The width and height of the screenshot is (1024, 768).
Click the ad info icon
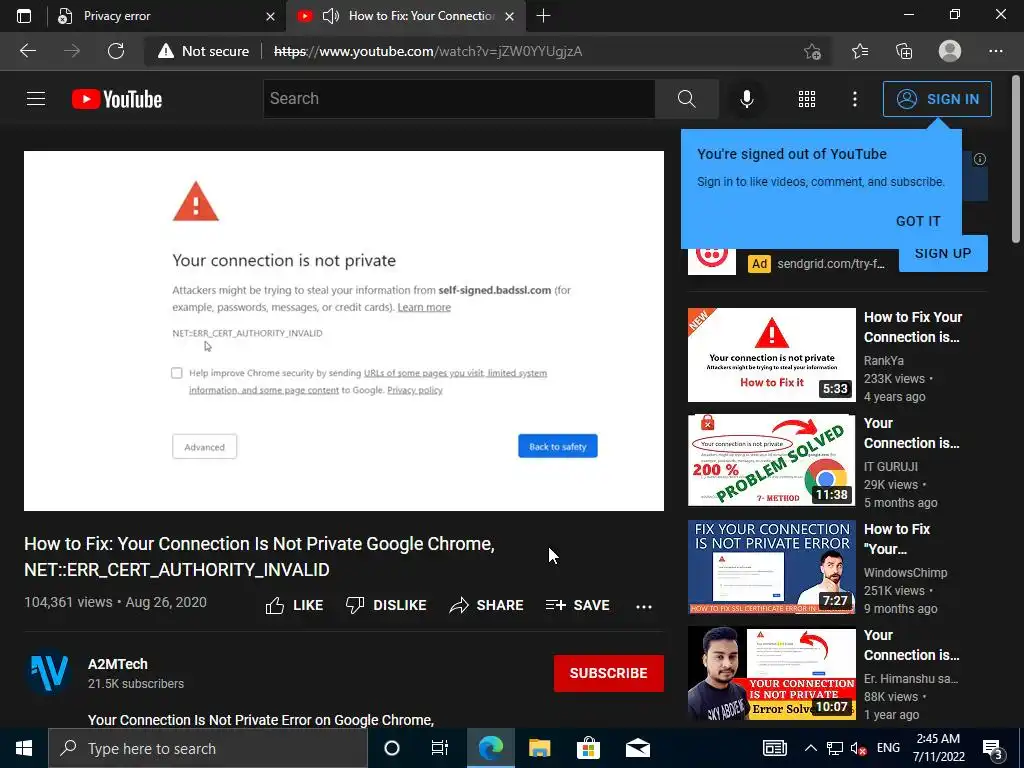pos(980,159)
